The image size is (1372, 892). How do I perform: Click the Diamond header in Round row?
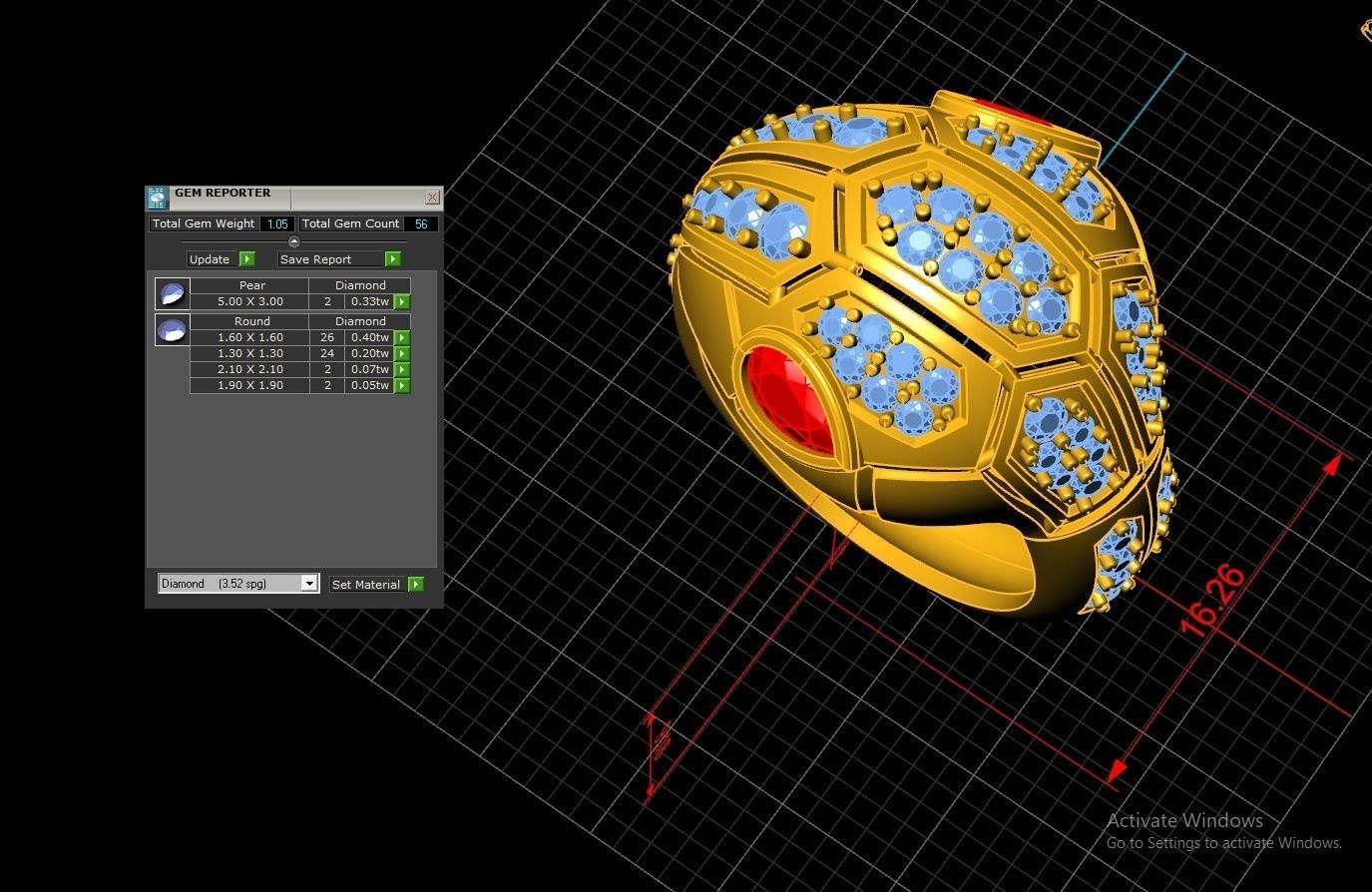pyautogui.click(x=360, y=321)
